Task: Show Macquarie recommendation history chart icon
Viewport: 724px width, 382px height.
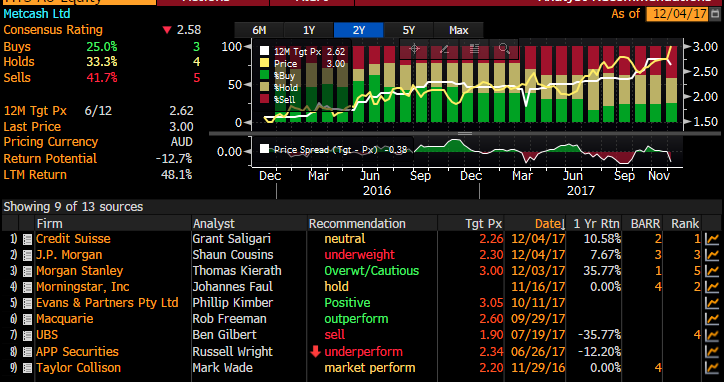Action: 712,319
